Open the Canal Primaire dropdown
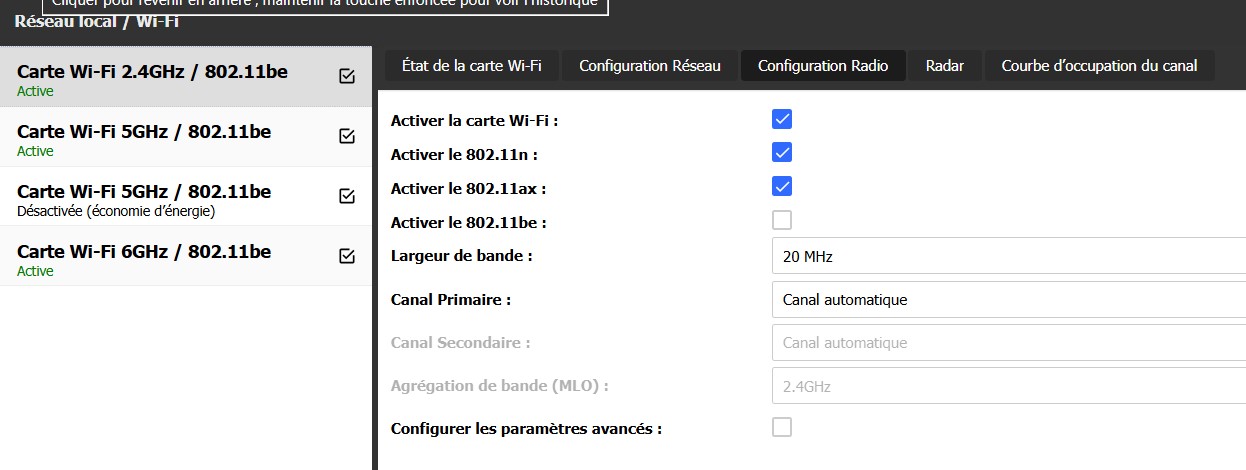The width and height of the screenshot is (1246, 470). pos(1008,300)
